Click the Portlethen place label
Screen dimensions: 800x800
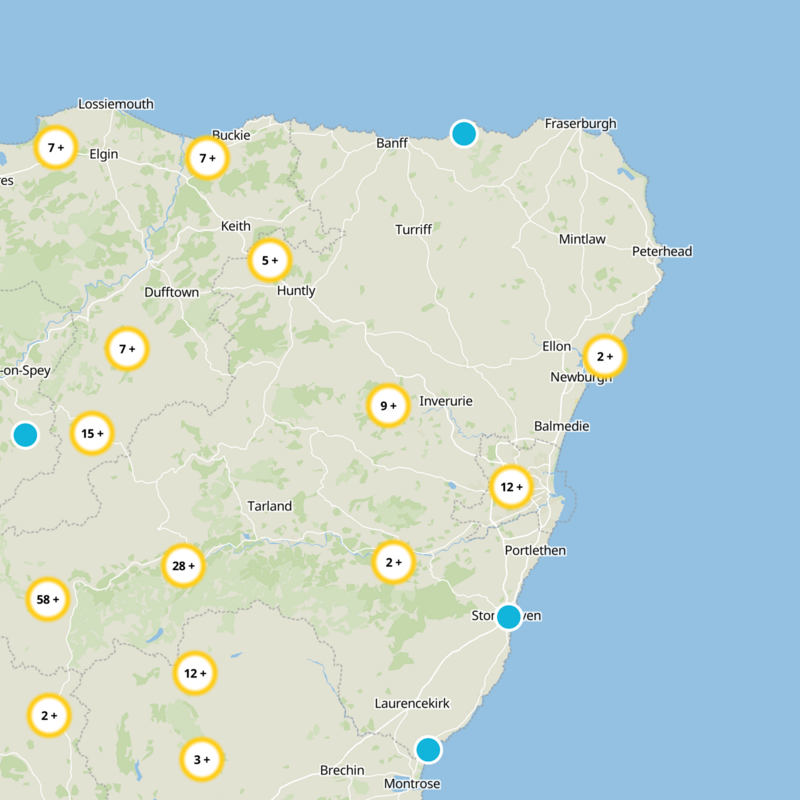[x=535, y=551]
